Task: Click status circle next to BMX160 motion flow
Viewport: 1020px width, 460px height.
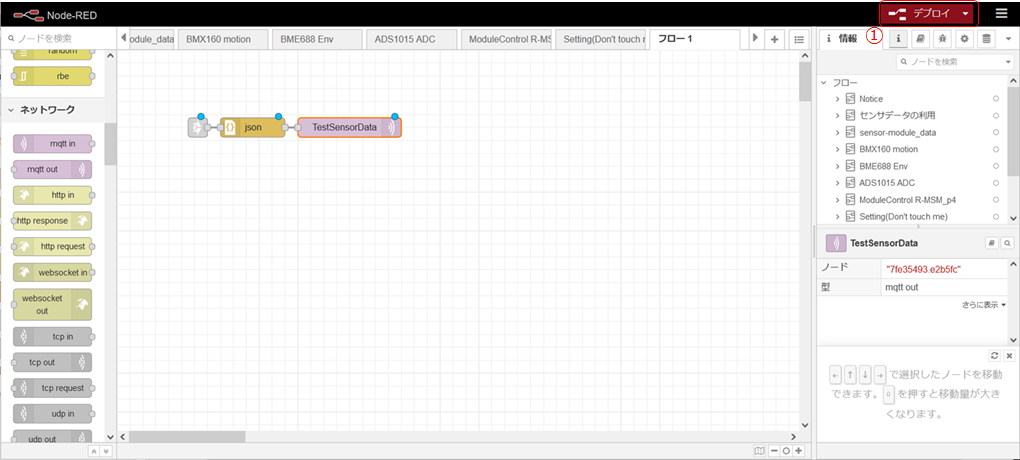Action: click(x=995, y=149)
